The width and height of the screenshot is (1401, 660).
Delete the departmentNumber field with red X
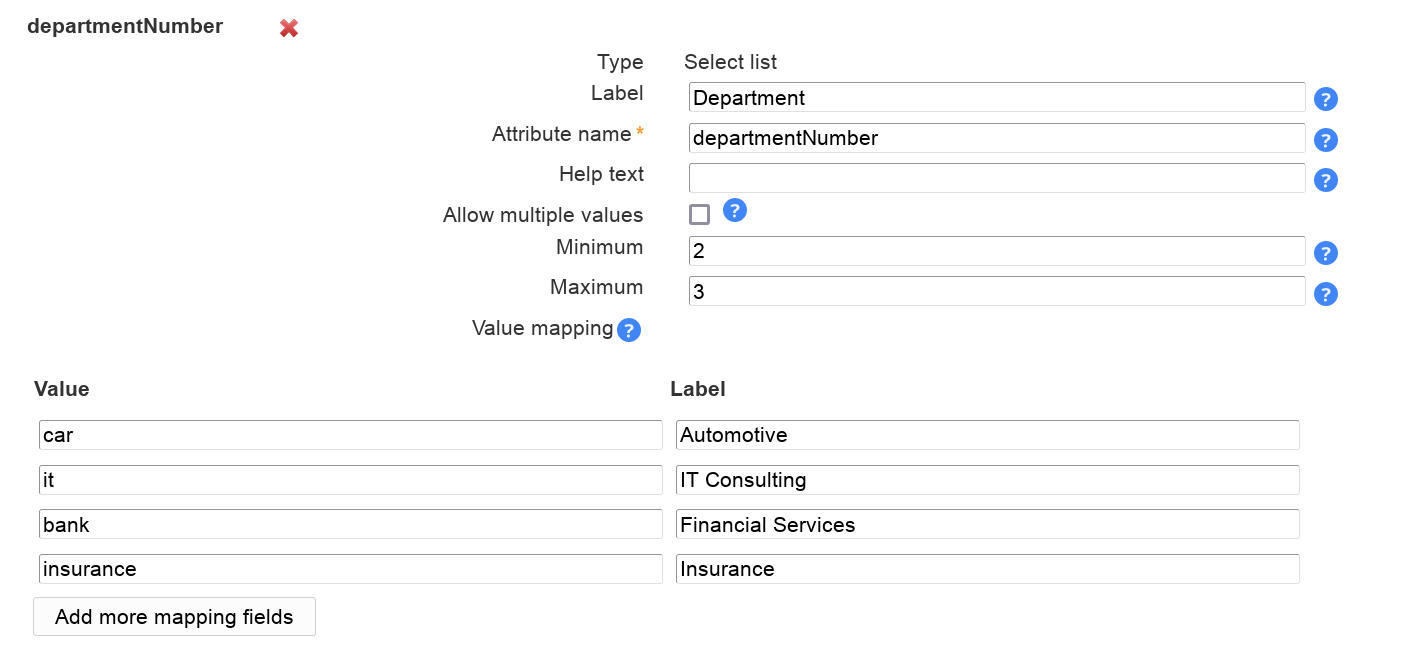[x=289, y=29]
